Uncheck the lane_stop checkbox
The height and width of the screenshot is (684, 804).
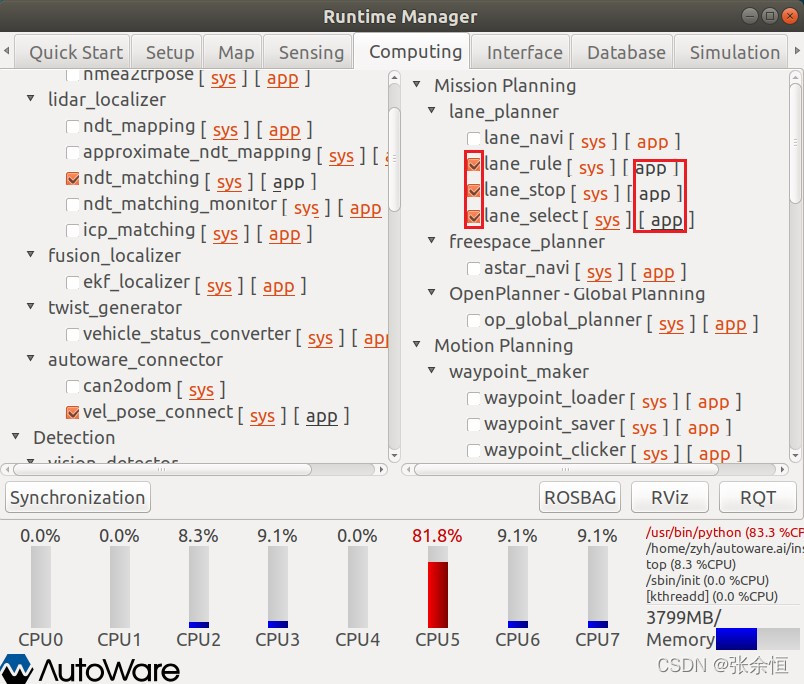point(474,191)
